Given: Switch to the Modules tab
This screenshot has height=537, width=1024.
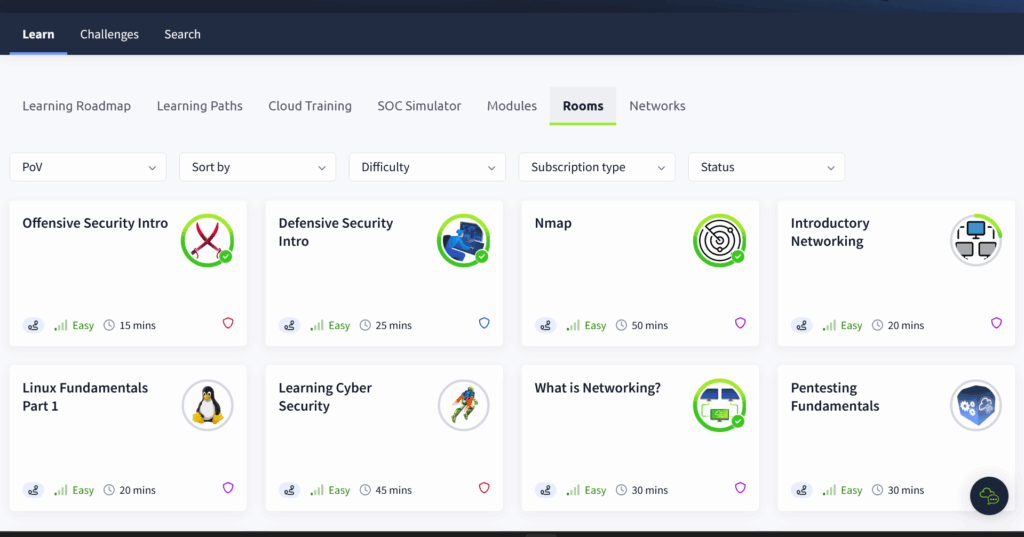Looking at the screenshot, I should click(x=512, y=106).
